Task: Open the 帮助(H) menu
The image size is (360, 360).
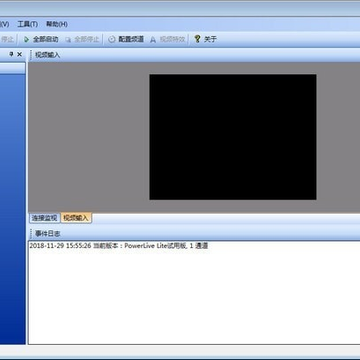Action: pyautogui.click(x=57, y=24)
